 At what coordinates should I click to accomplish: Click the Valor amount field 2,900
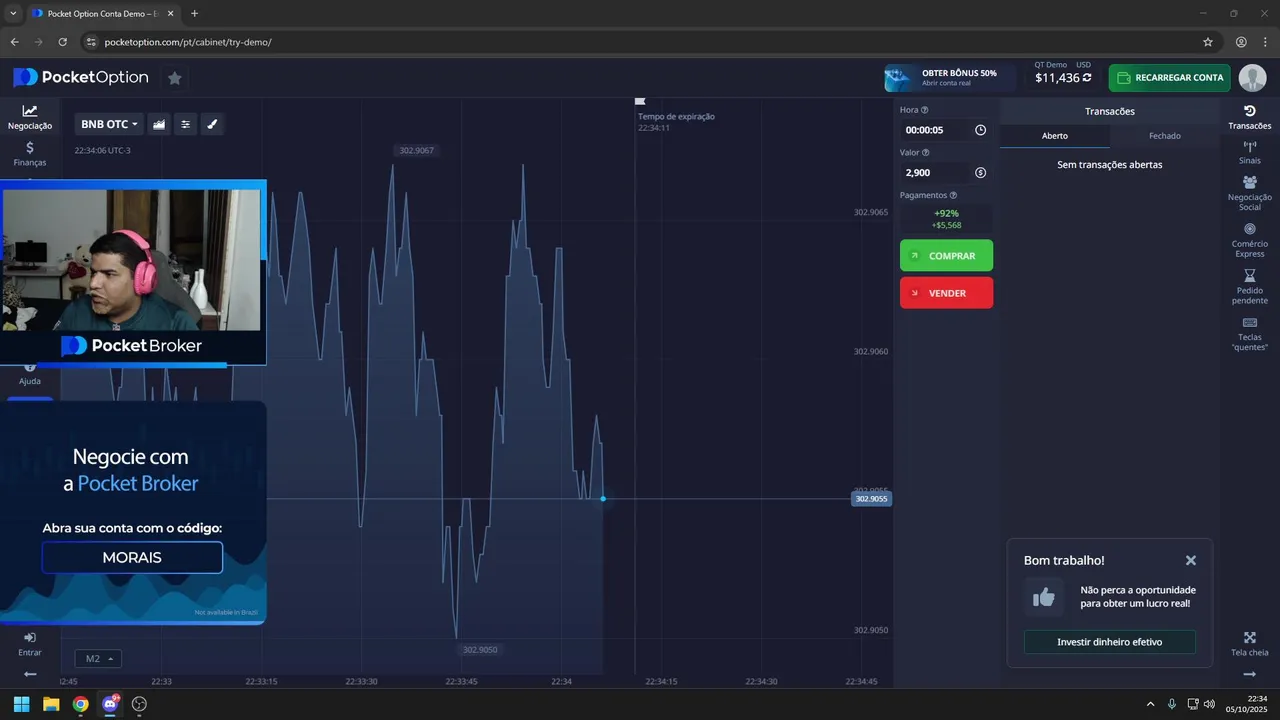coord(945,173)
